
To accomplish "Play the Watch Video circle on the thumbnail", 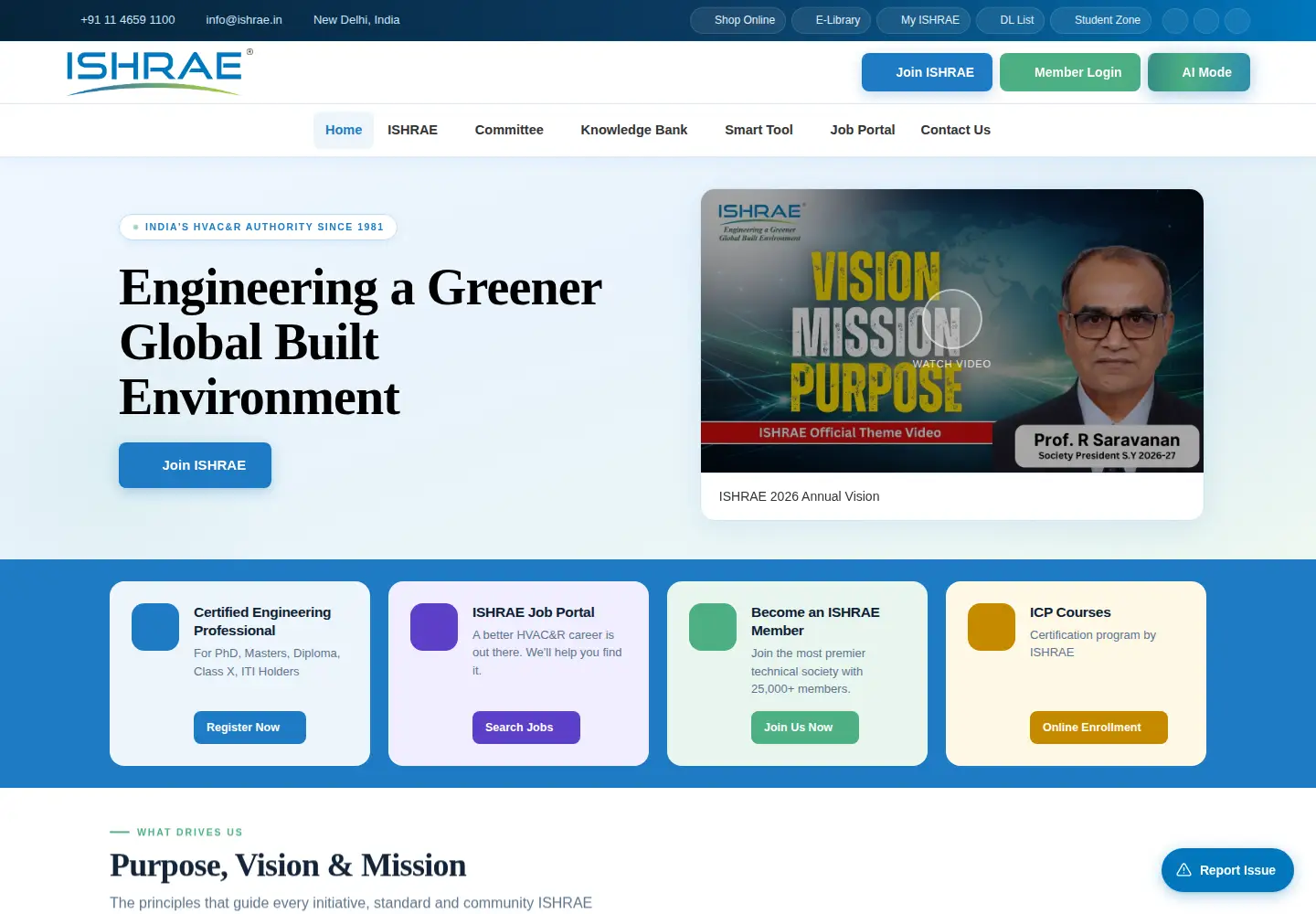I will [x=951, y=319].
